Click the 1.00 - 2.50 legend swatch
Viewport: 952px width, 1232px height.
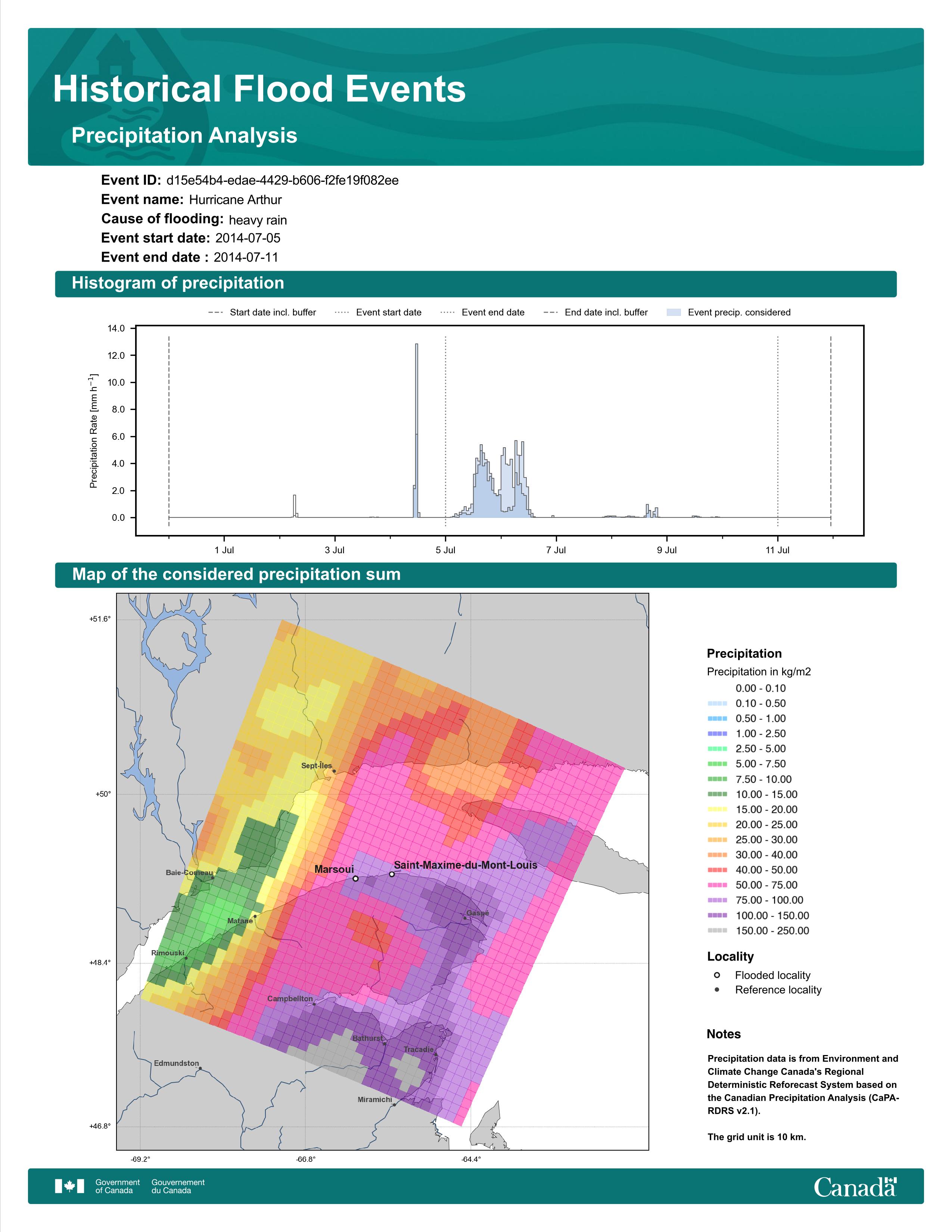[718, 734]
